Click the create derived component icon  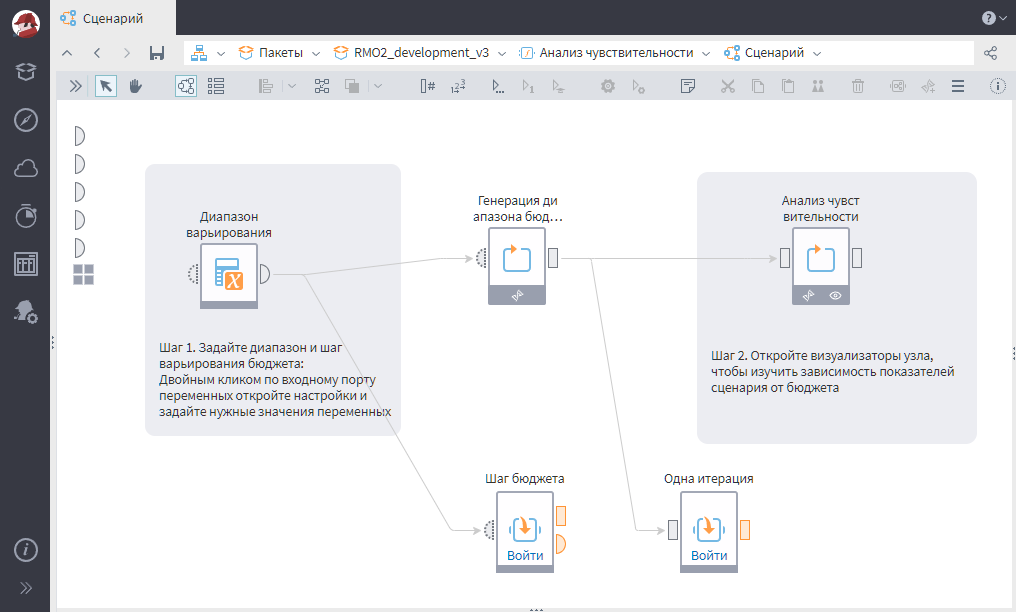click(928, 86)
